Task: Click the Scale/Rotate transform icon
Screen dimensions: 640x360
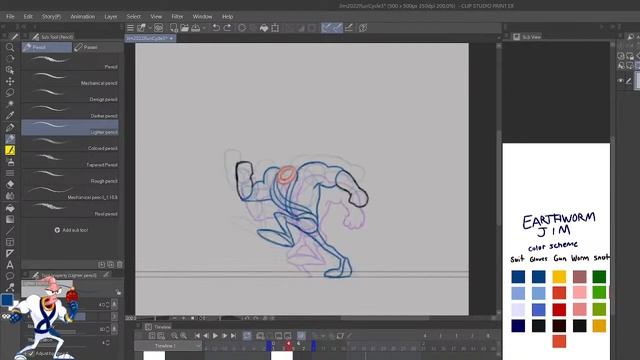Action: 275,28
